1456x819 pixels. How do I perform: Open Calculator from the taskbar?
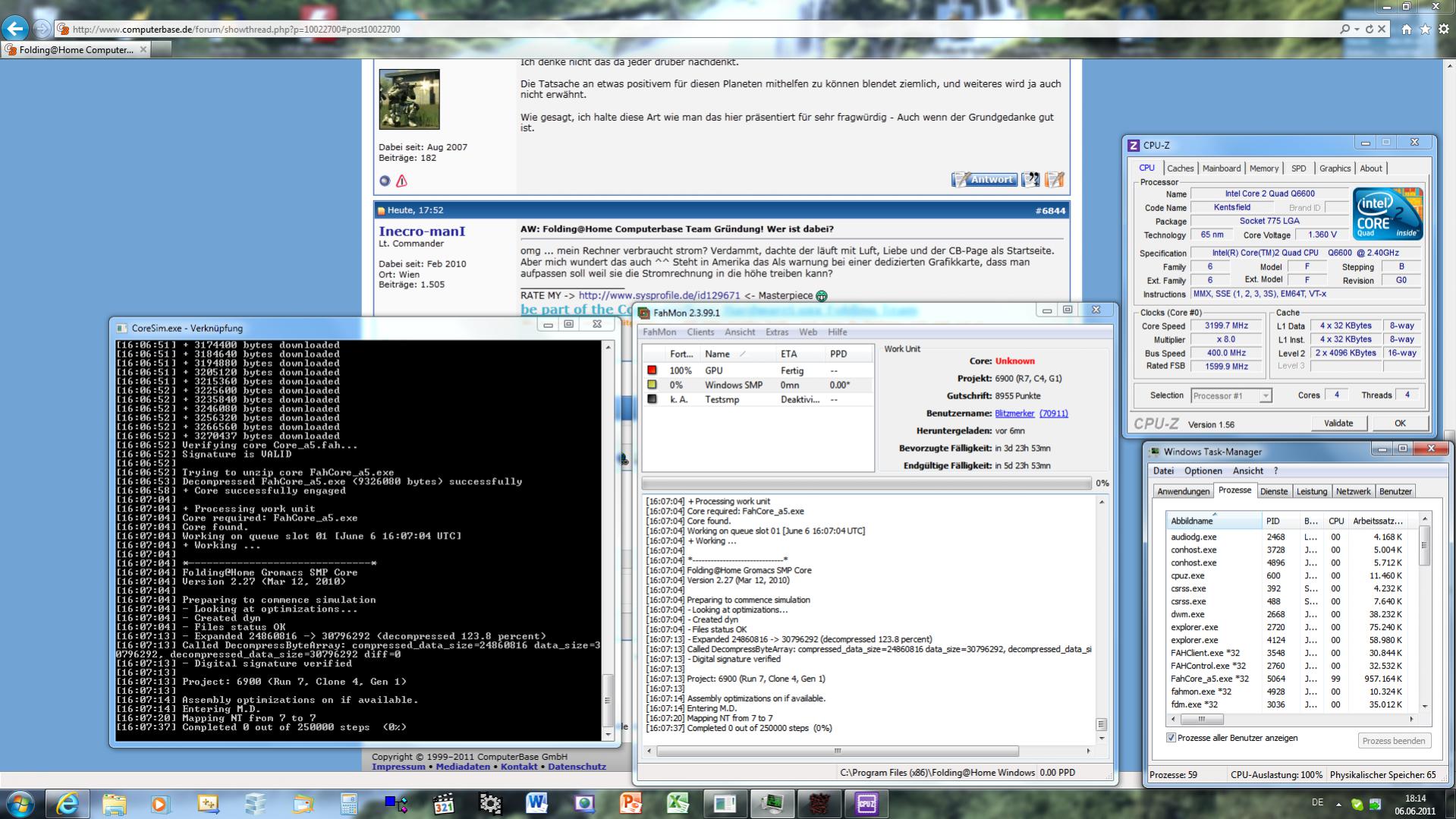point(348,804)
